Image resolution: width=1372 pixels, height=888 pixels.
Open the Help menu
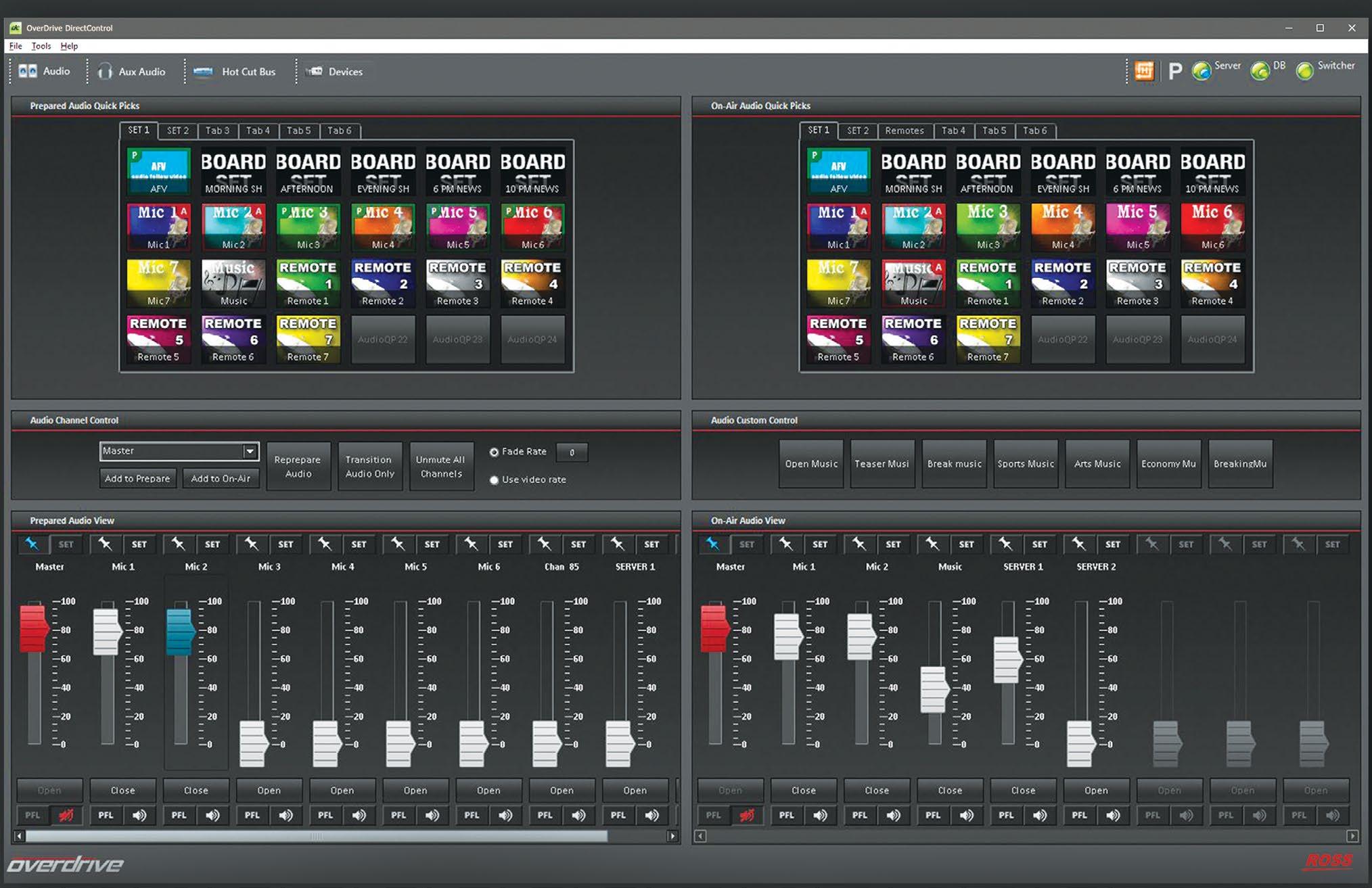(x=69, y=46)
